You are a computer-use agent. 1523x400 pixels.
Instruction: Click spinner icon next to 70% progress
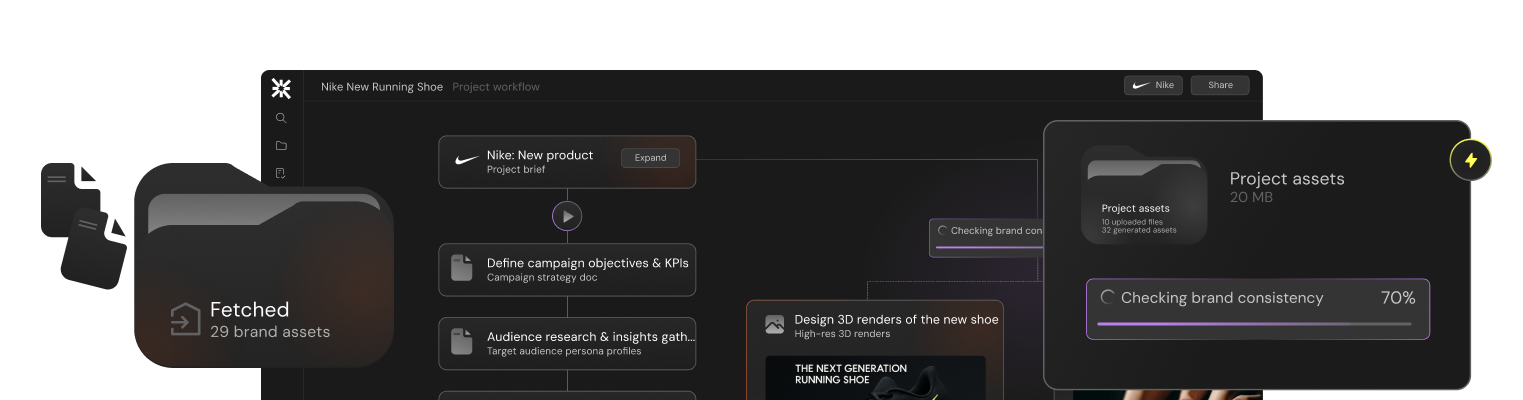(x=1107, y=297)
